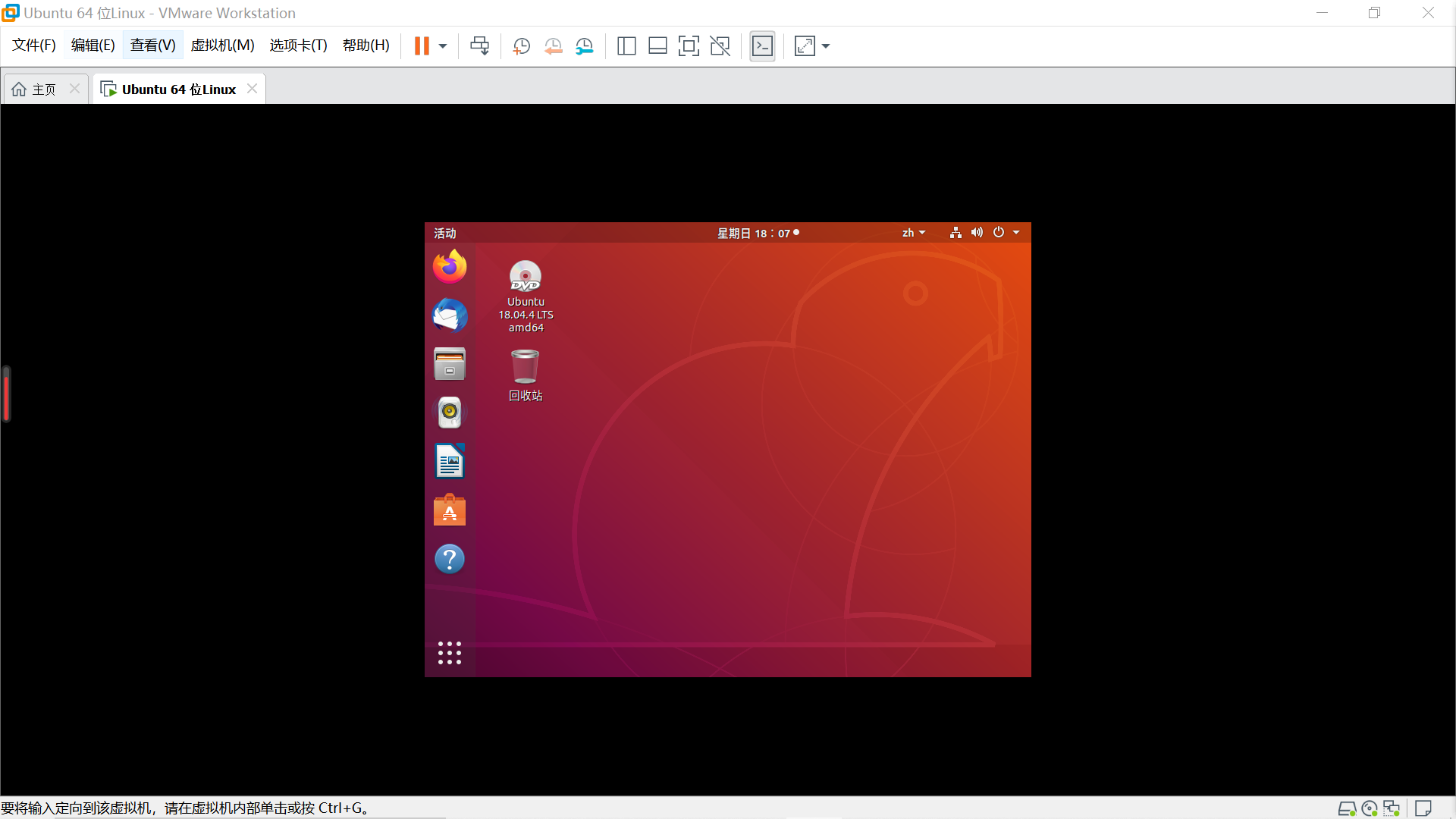
Task: Switch to Unity mode
Action: point(720,46)
